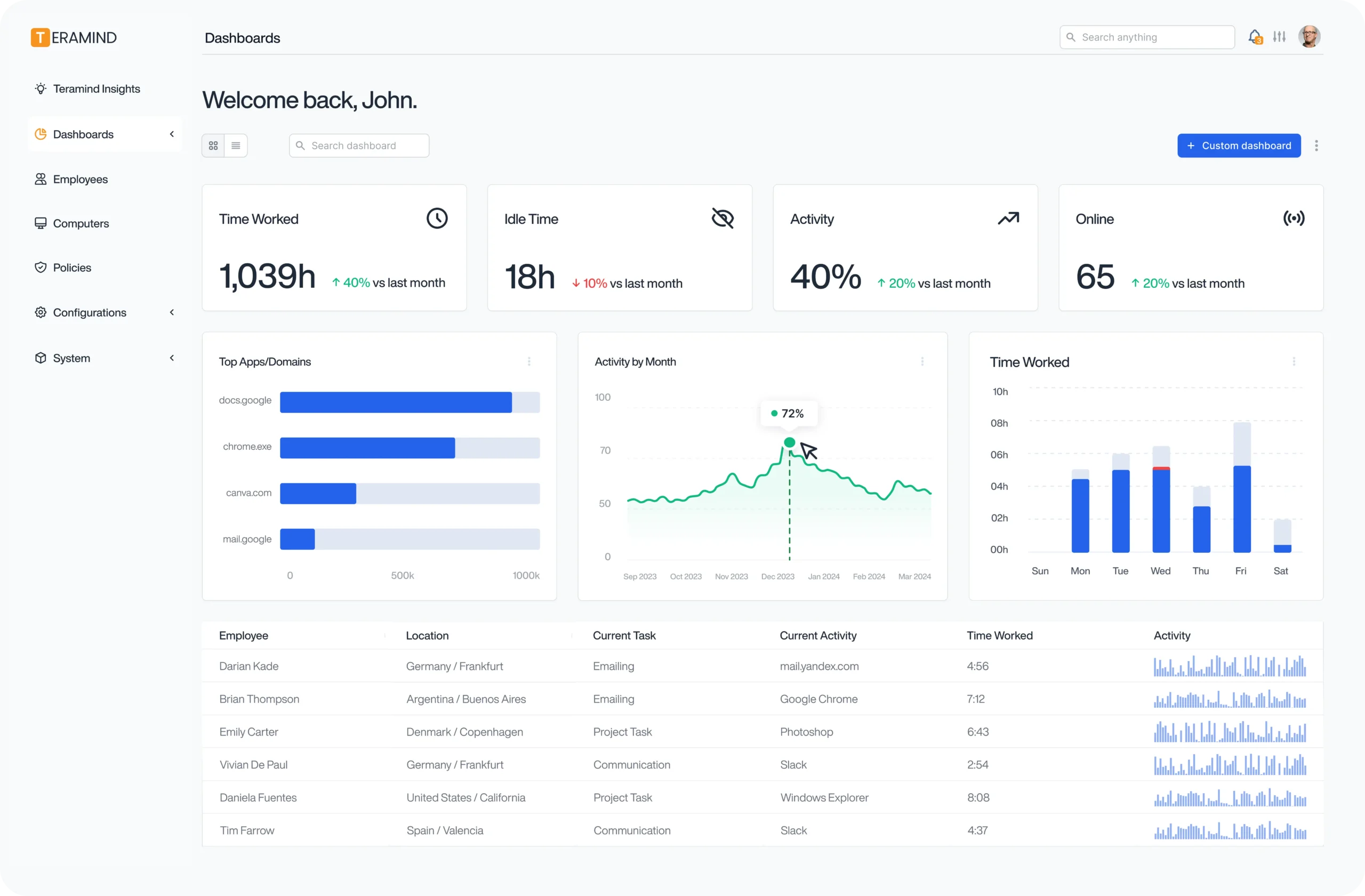This screenshot has height=896, width=1365.
Task: Expand the Configurations sidebar section
Action: [x=172, y=312]
